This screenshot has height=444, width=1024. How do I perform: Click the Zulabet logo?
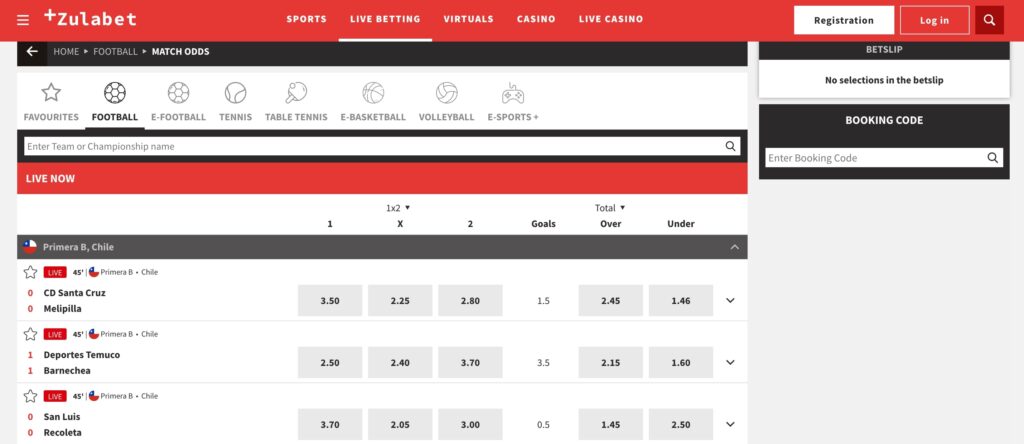[90, 18]
